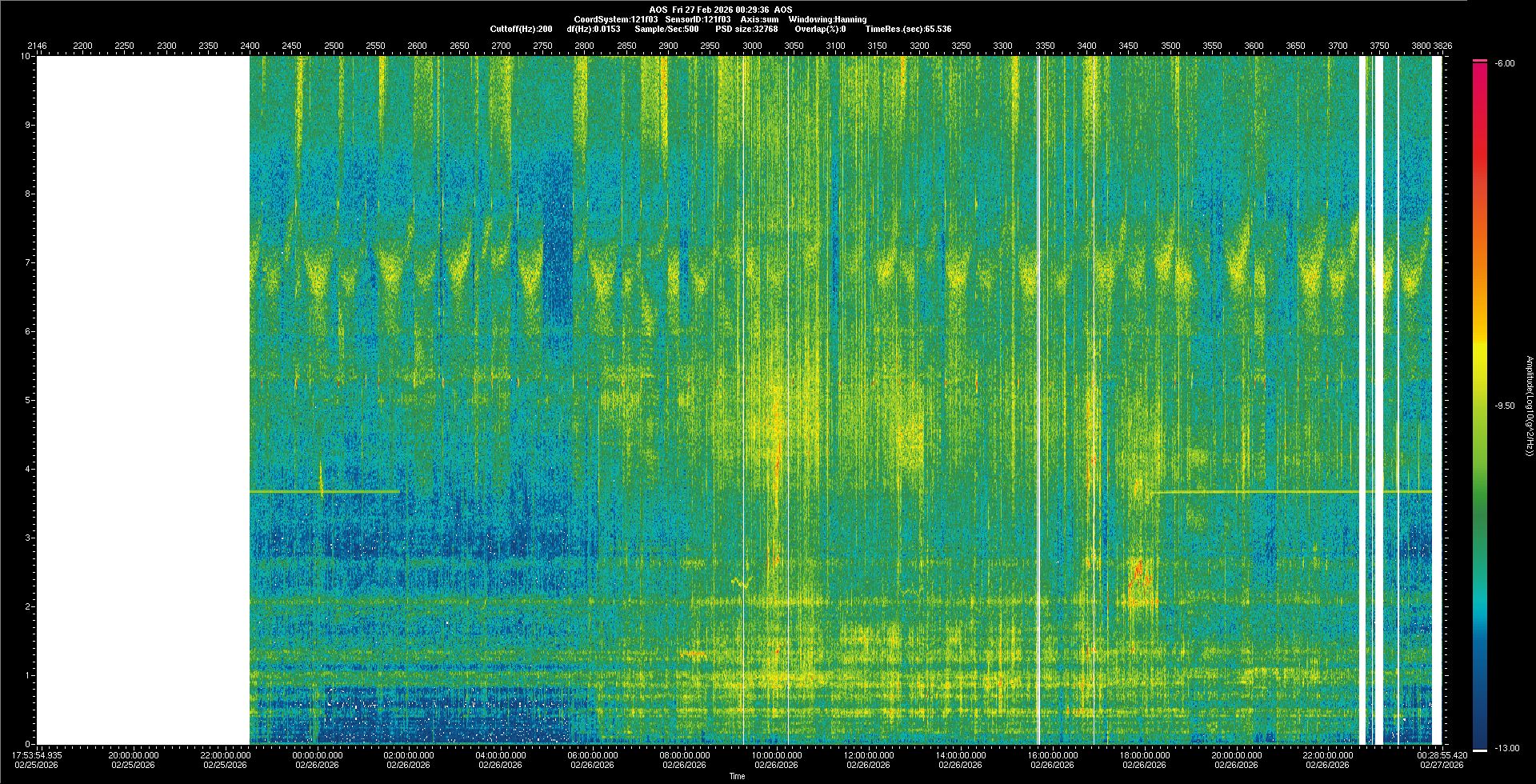Click the white data gap before 2400
The width and height of the screenshot is (1536, 784).
143,400
